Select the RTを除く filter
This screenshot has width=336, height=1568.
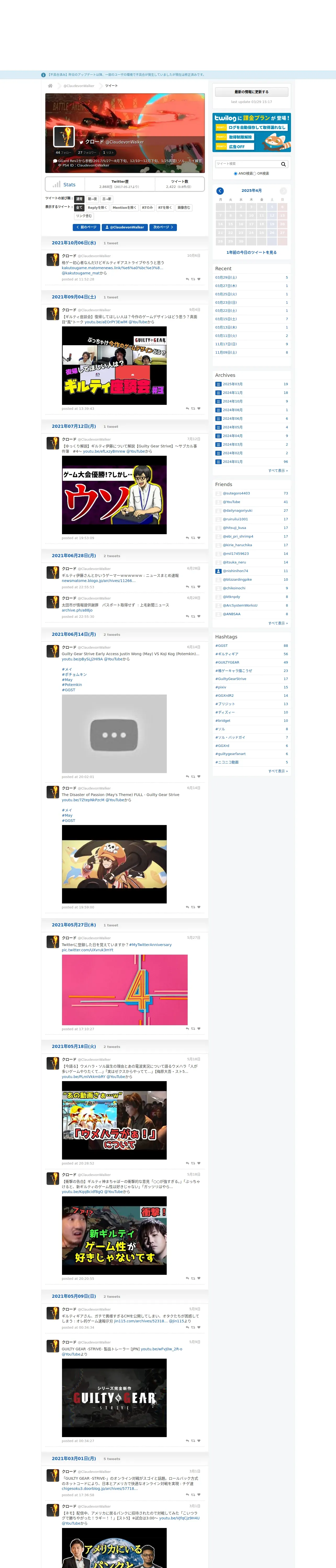tap(165, 207)
